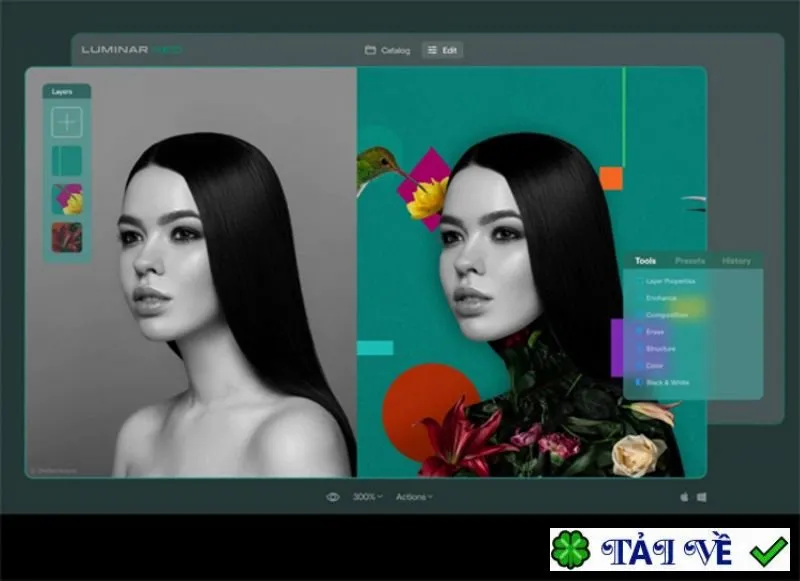
Task: Click the Windows logo icon
Action: 702,497
